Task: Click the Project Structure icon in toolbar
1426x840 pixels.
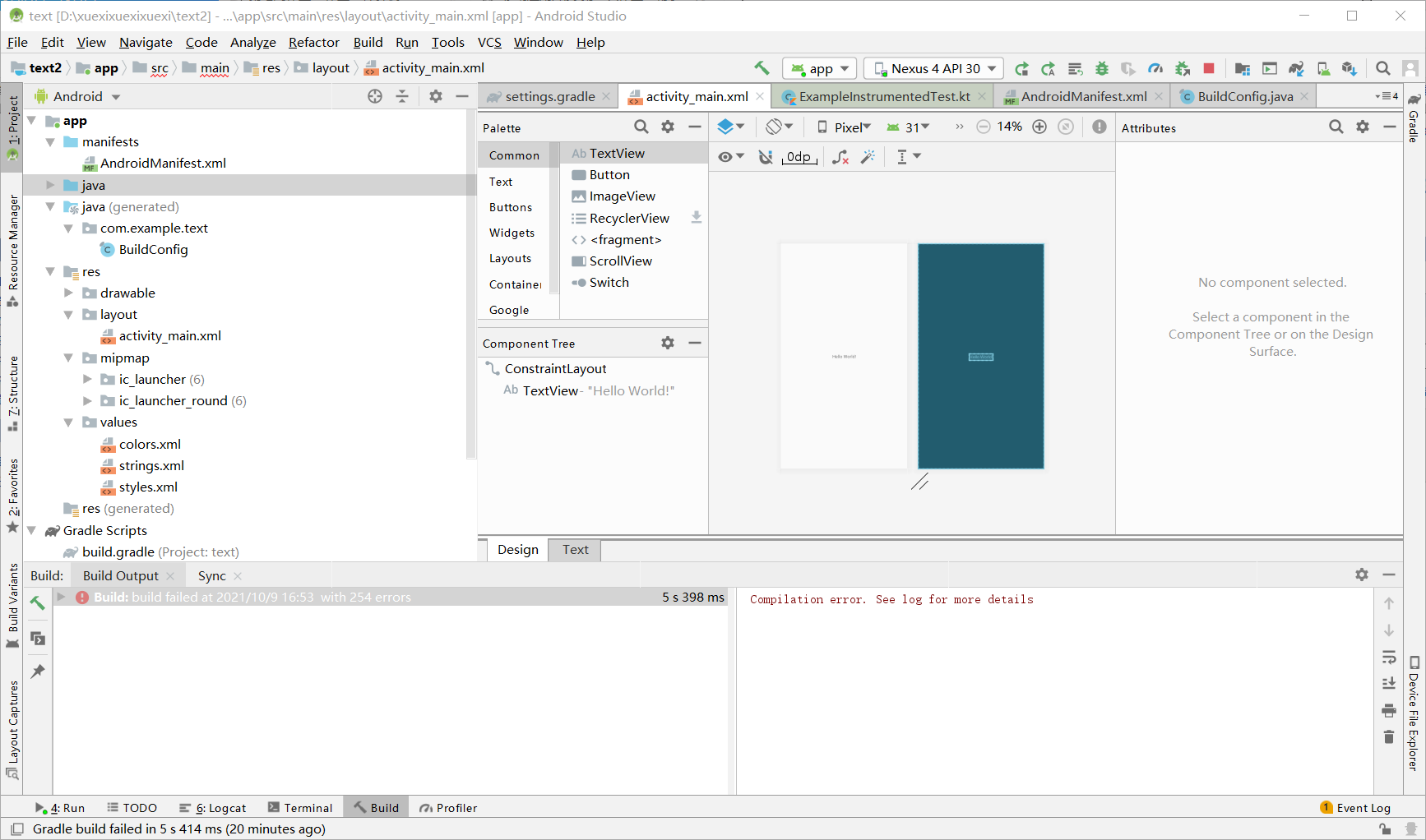Action: (x=1243, y=69)
